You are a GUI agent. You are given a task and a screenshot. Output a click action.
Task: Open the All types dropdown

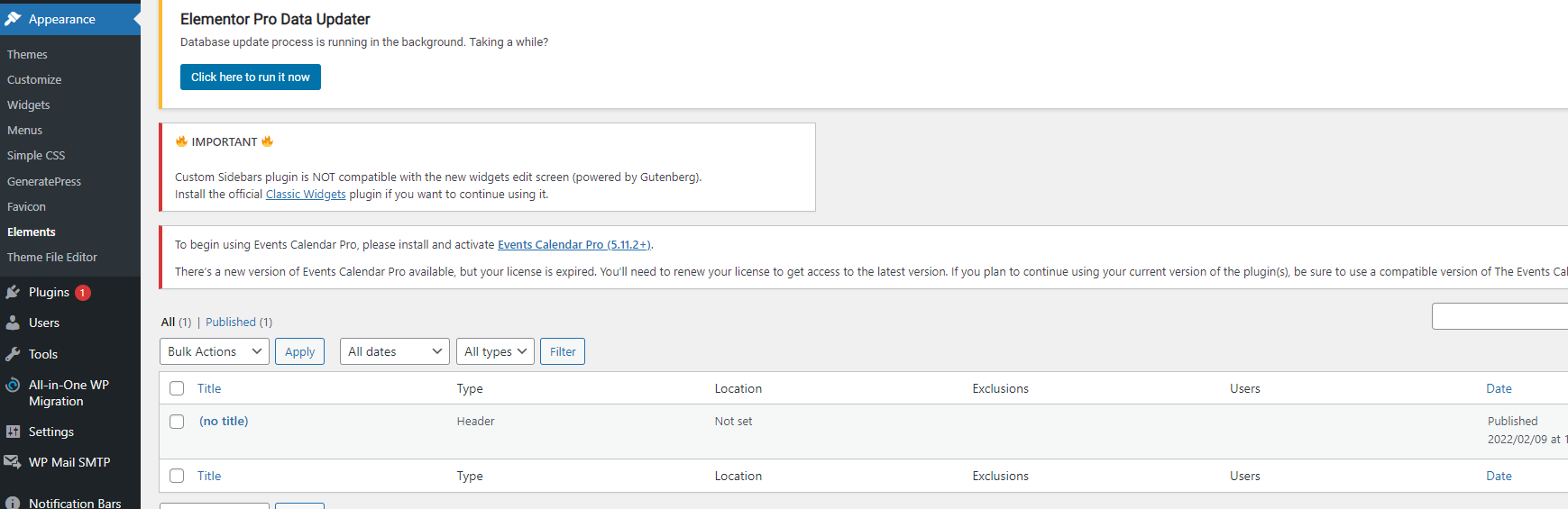pyautogui.click(x=495, y=351)
